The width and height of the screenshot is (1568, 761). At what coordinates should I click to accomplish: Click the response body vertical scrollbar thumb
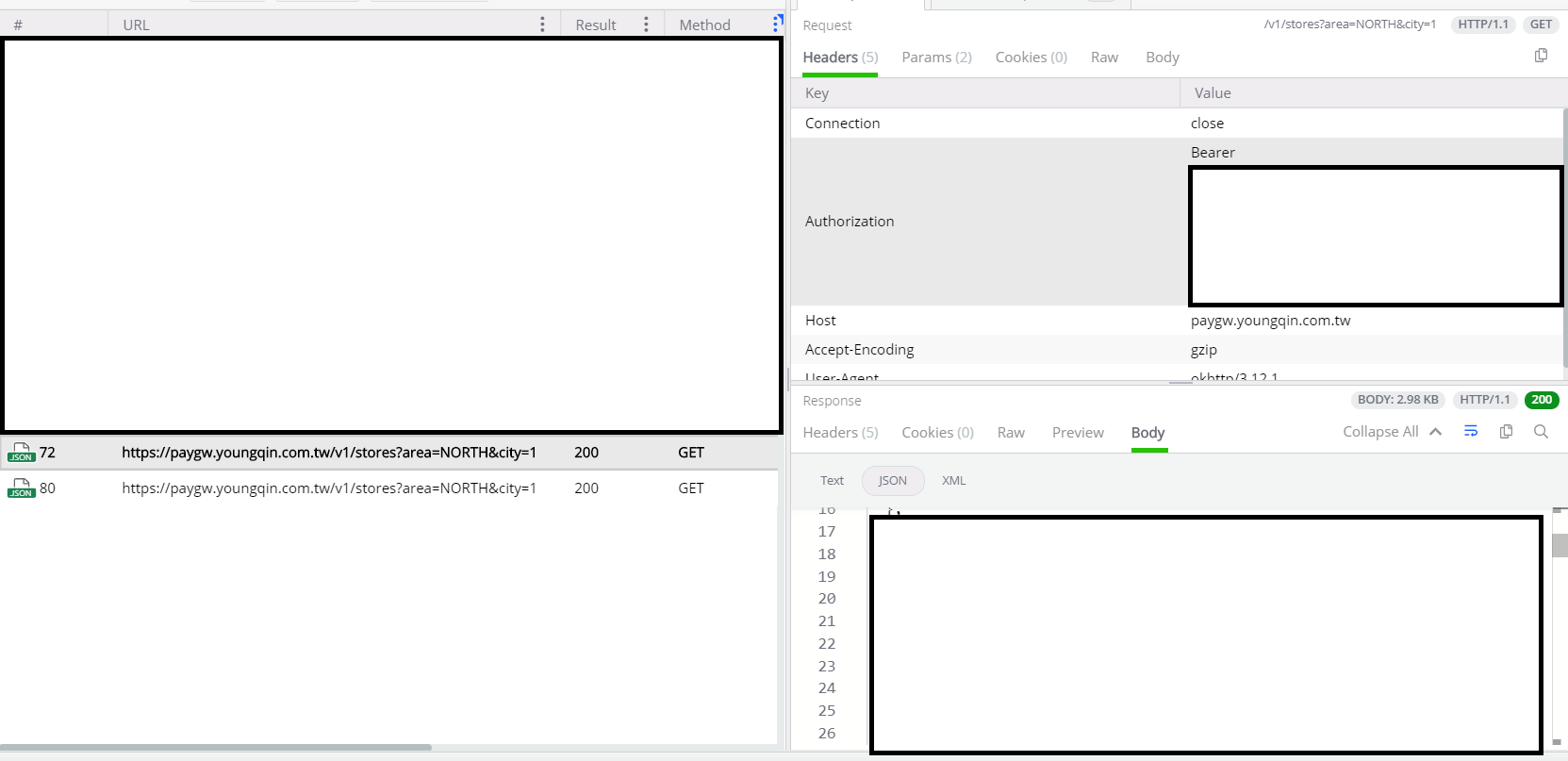pyautogui.click(x=1560, y=545)
